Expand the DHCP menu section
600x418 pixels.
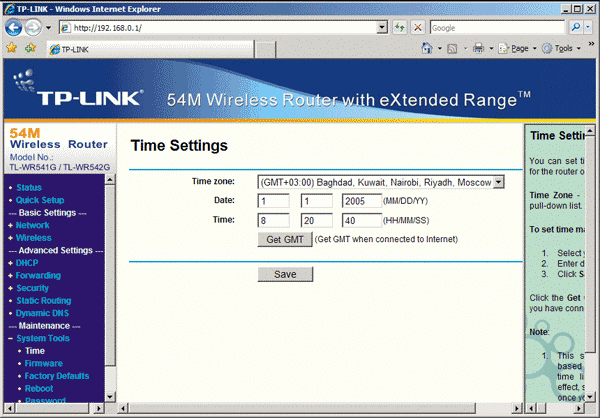[x=27, y=263]
